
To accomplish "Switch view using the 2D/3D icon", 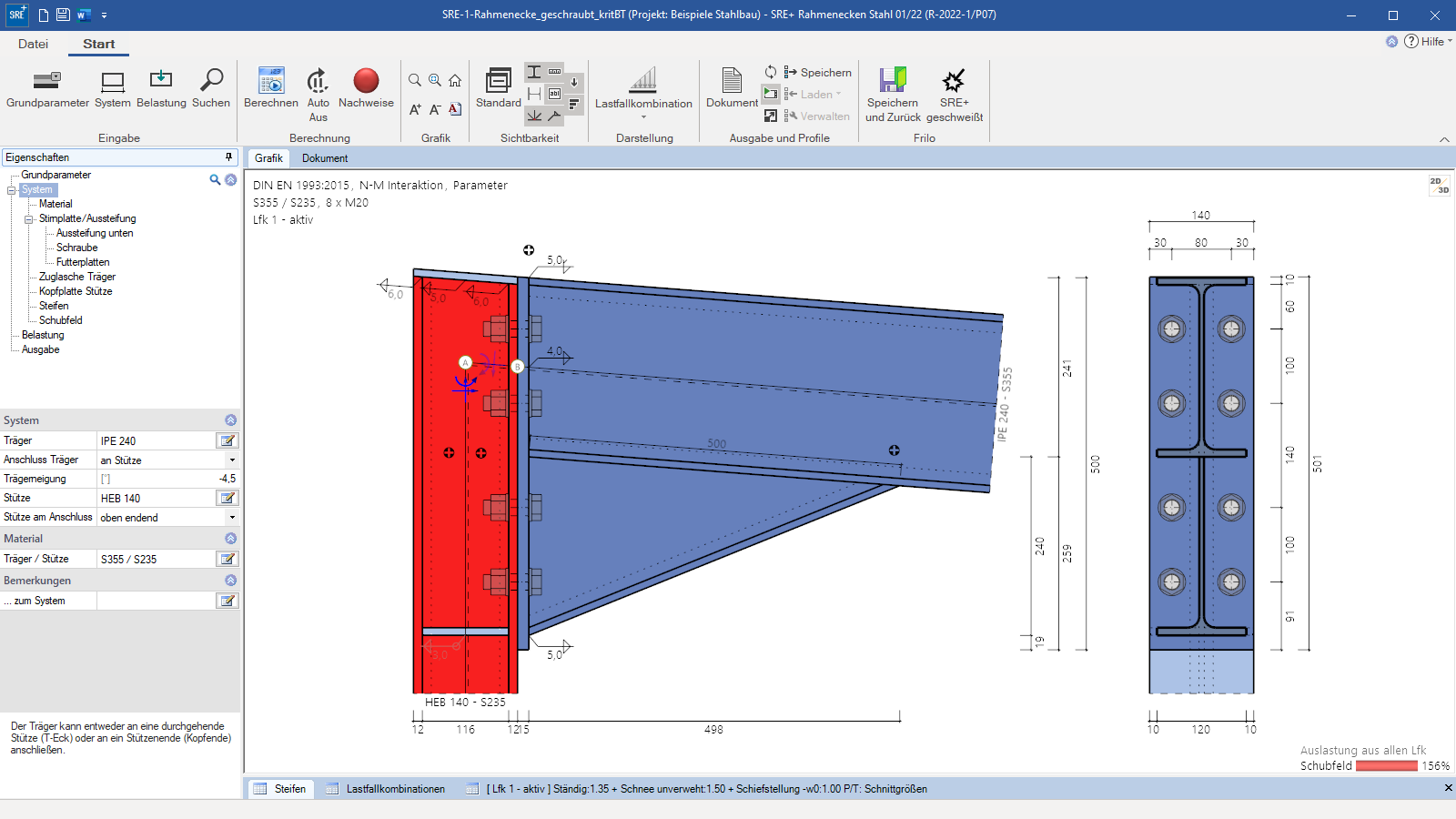I will pos(1439,185).
